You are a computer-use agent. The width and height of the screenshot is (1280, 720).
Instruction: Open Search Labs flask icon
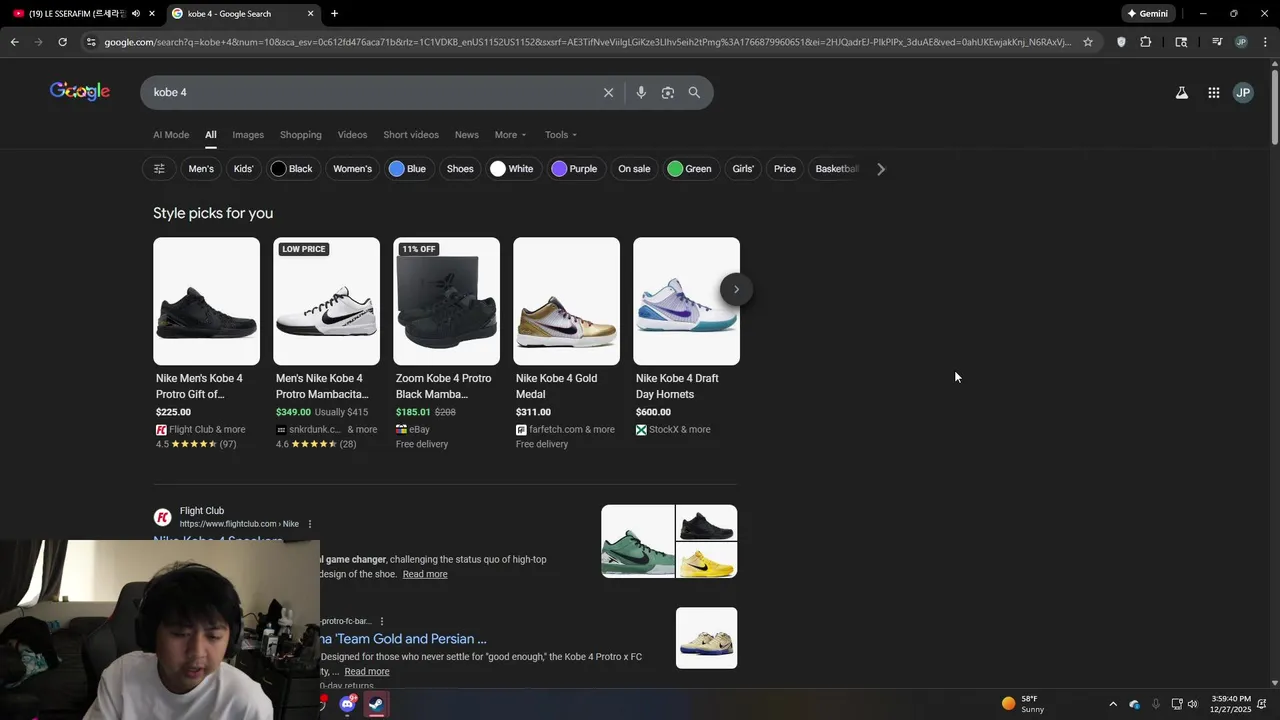[1181, 93]
